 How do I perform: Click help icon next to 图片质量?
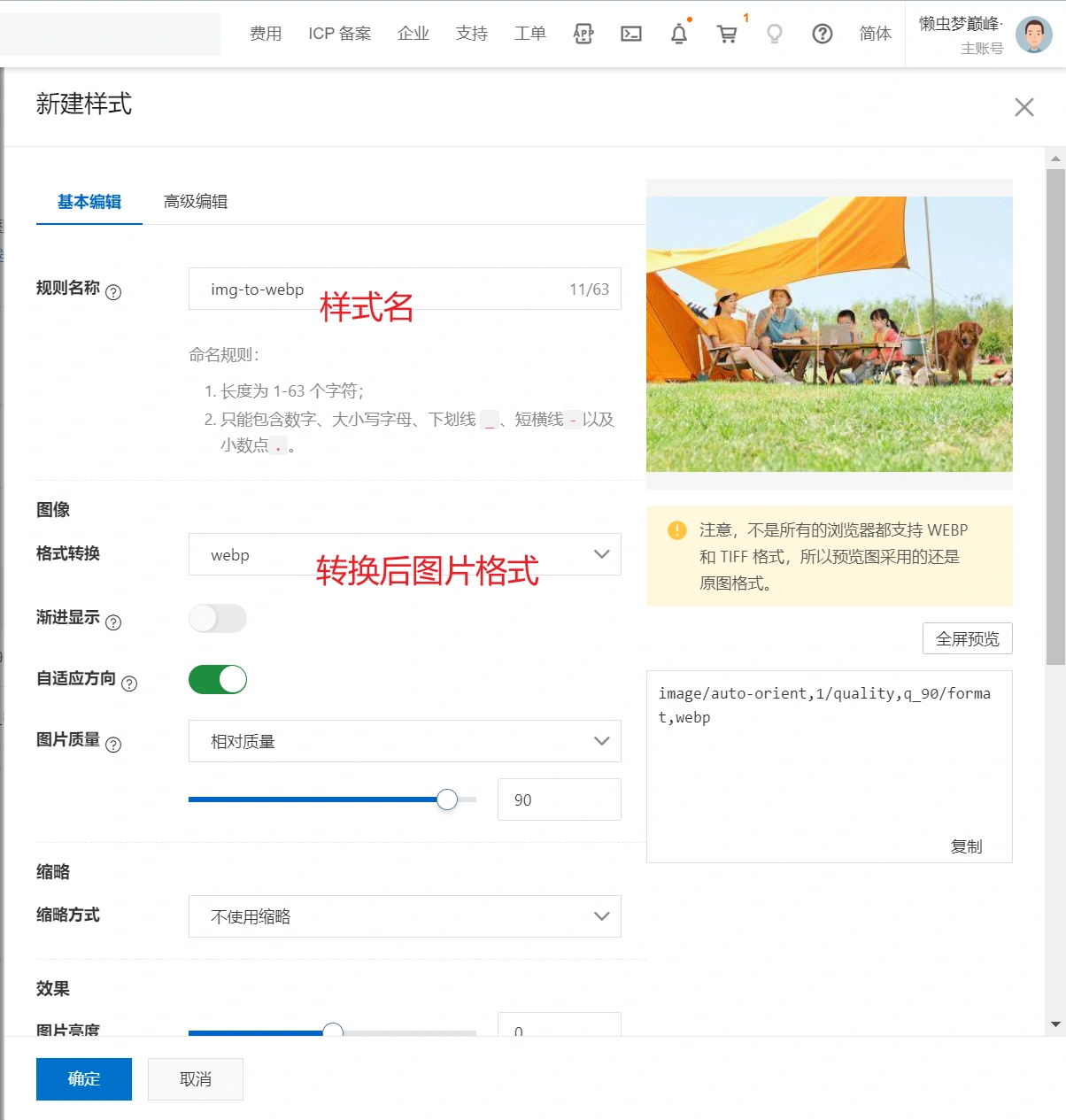click(x=113, y=745)
